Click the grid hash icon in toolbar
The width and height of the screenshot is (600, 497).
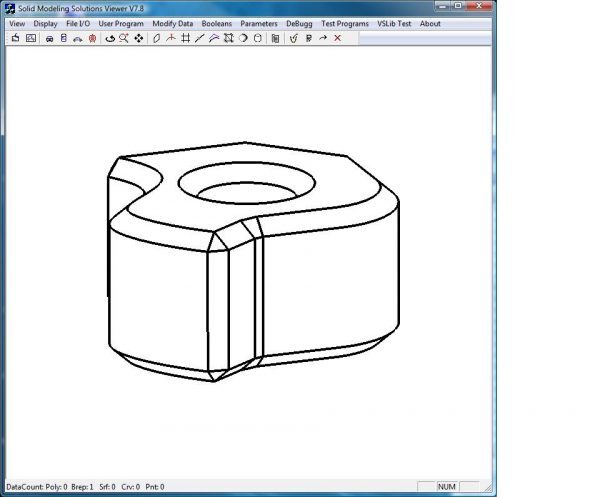[185, 38]
